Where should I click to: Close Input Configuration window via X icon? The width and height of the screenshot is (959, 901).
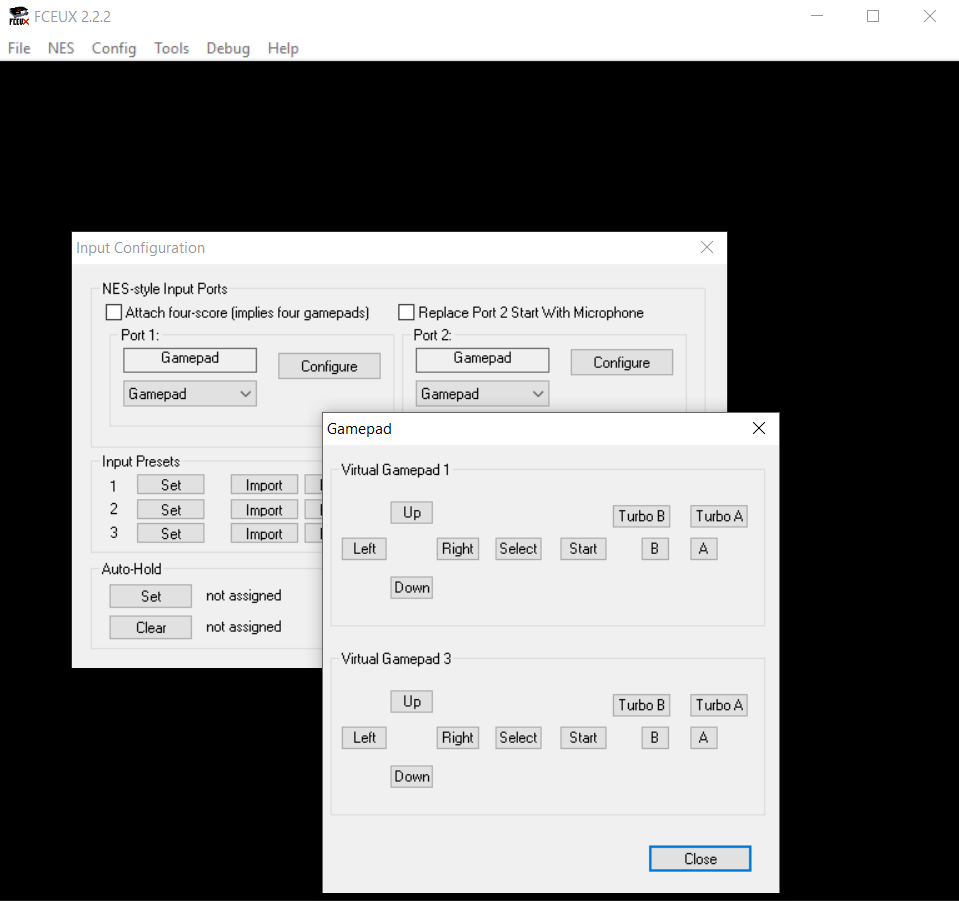point(707,247)
